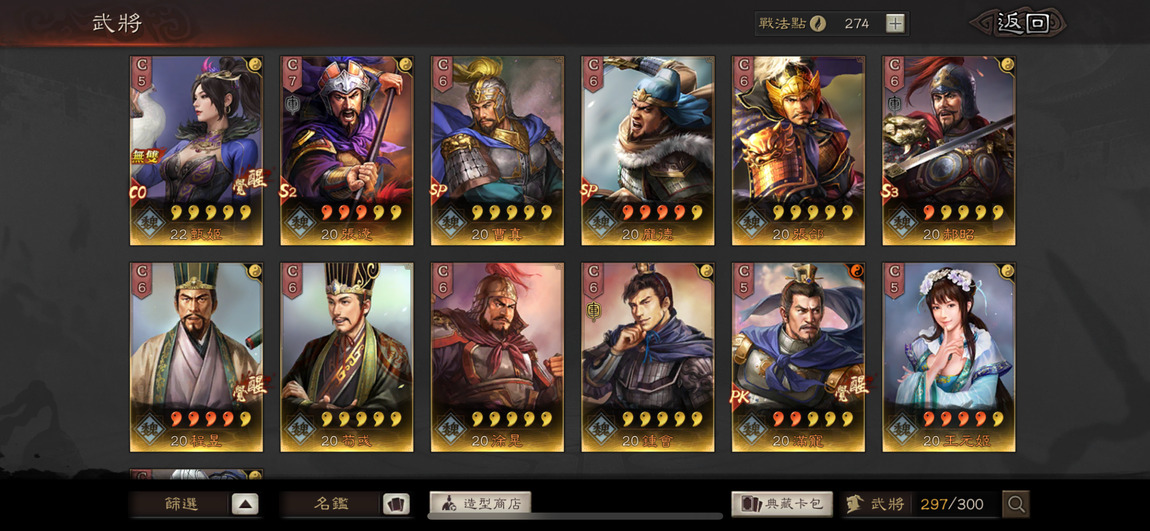Open the 篩選 filter bar

click(x=194, y=504)
